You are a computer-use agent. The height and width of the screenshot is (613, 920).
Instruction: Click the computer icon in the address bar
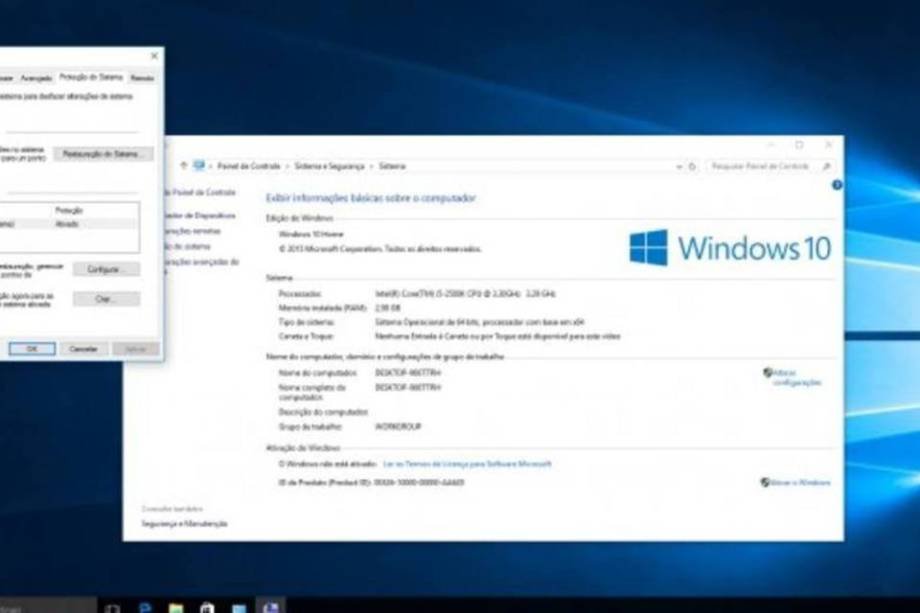pyautogui.click(x=199, y=166)
